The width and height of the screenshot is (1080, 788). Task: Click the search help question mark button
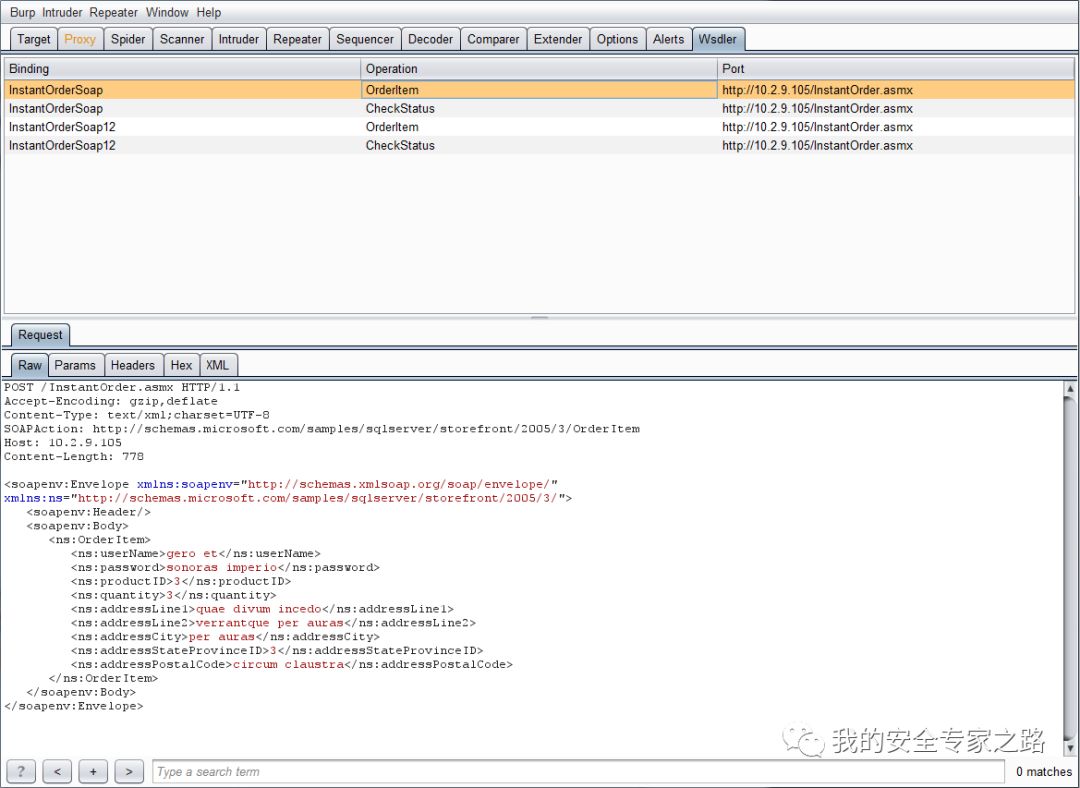coord(21,771)
